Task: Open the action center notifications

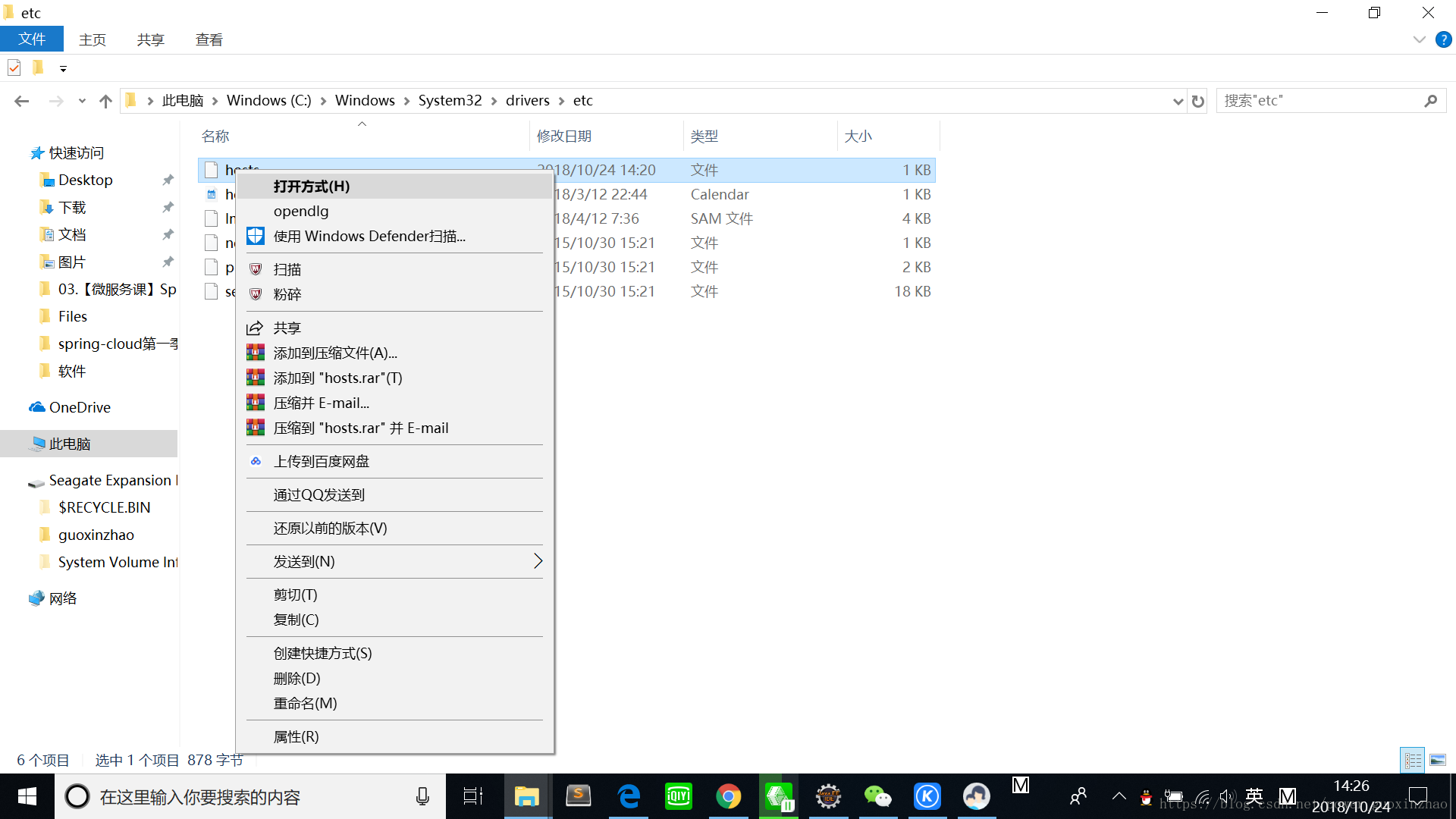Action: click(x=1417, y=796)
